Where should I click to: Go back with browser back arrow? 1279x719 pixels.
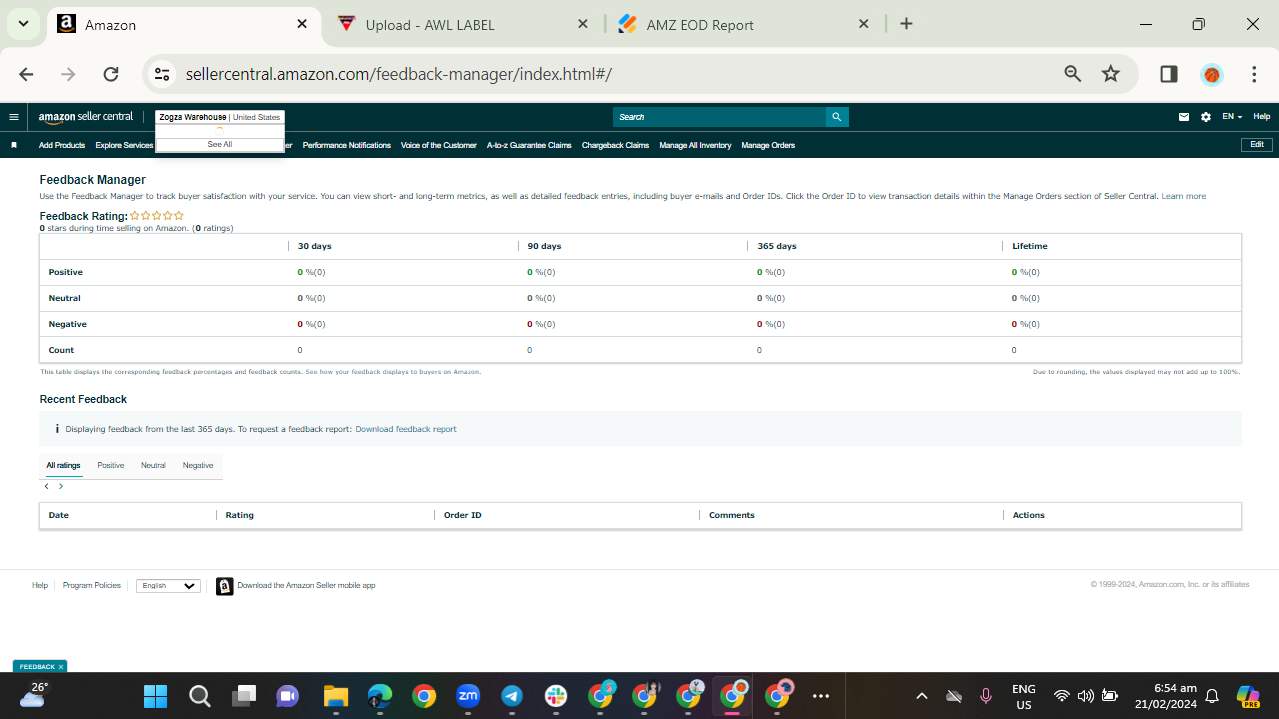pos(26,74)
